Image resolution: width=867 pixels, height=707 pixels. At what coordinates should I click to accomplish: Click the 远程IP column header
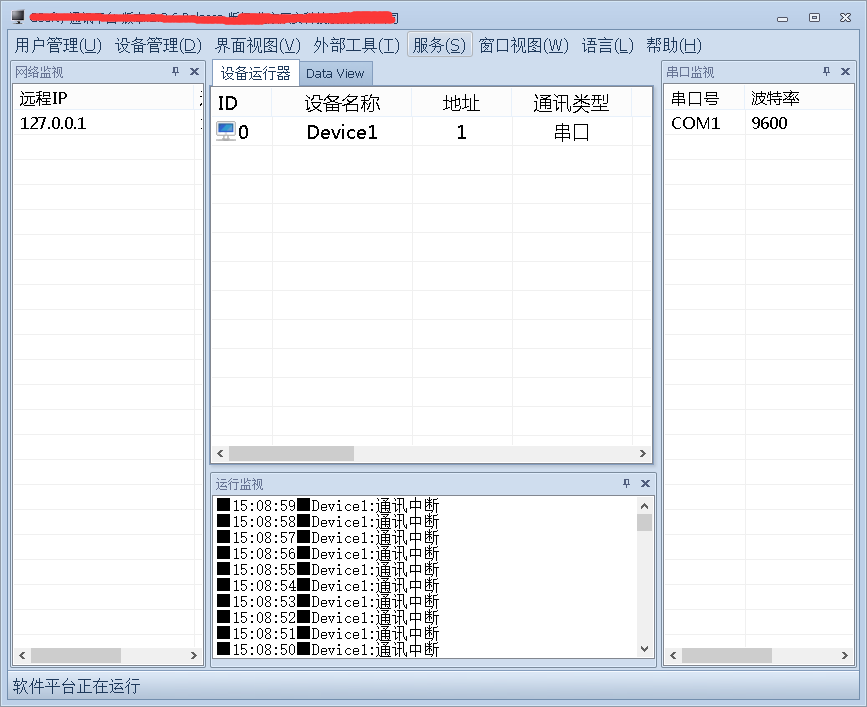click(104, 98)
